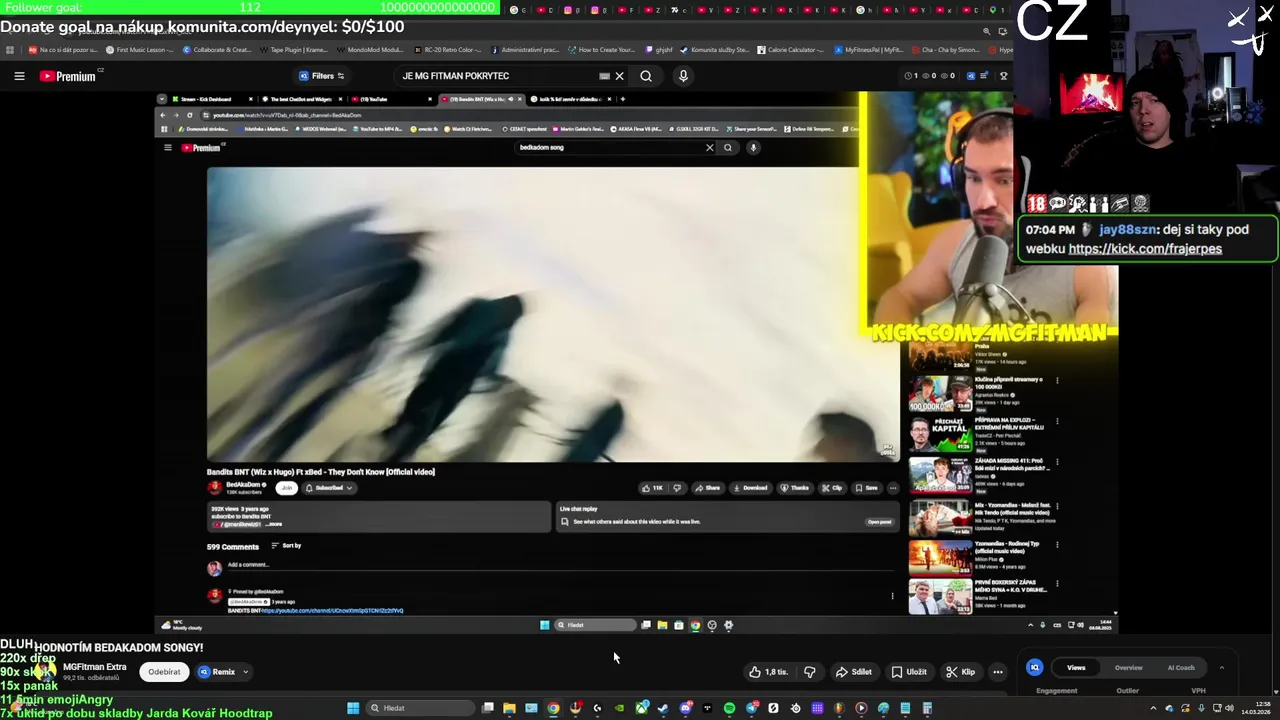
Task: Open the Tape Plugin bookmark
Action: pos(293,50)
